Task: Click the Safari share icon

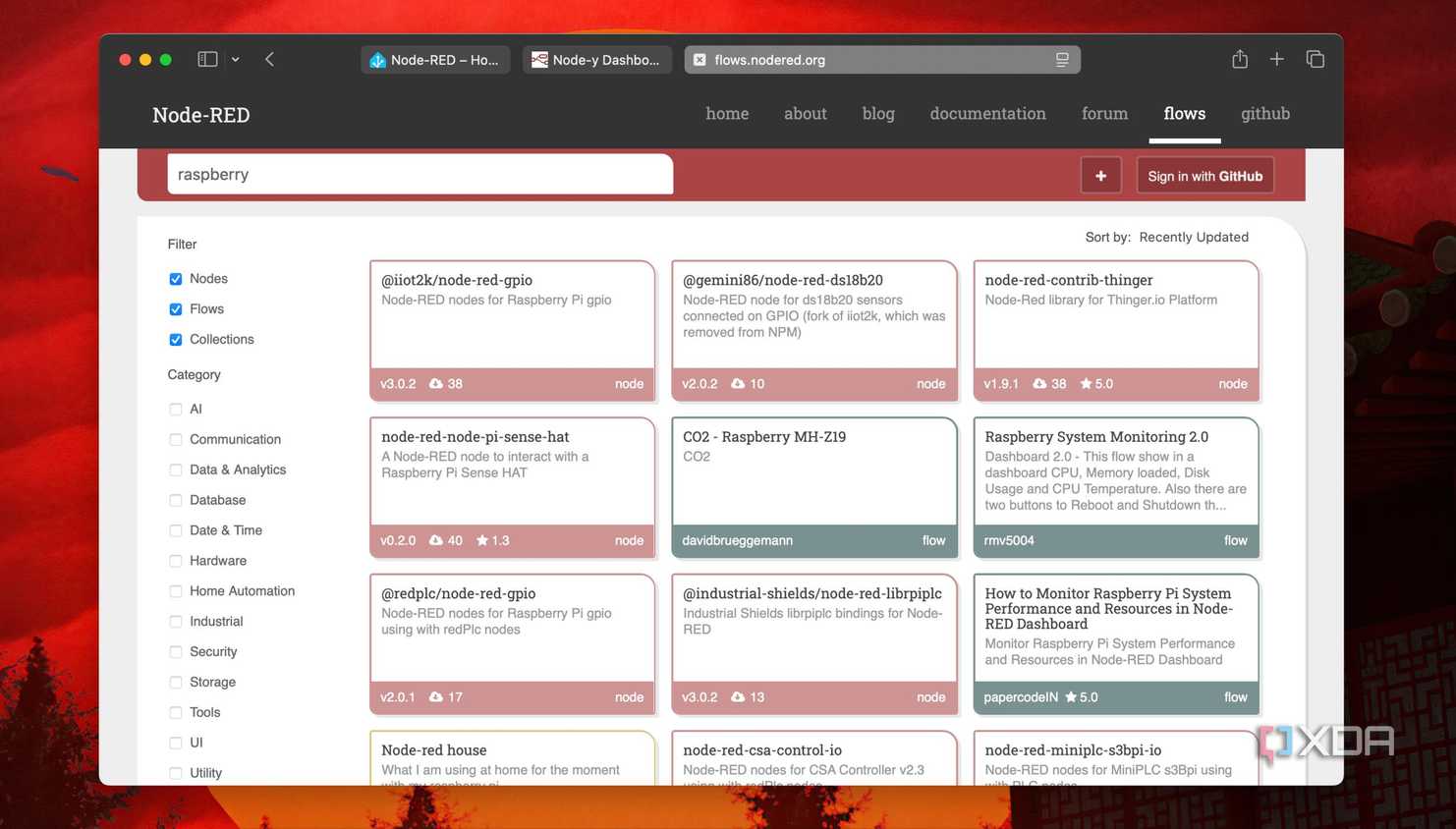Action: coord(1240,59)
